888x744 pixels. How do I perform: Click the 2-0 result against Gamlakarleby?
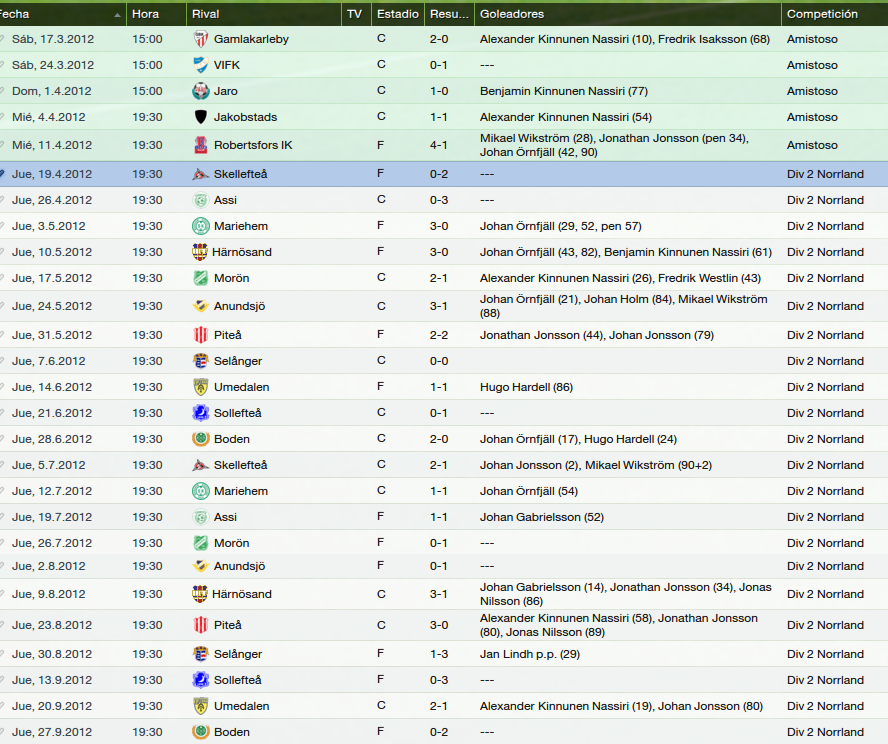click(x=439, y=39)
